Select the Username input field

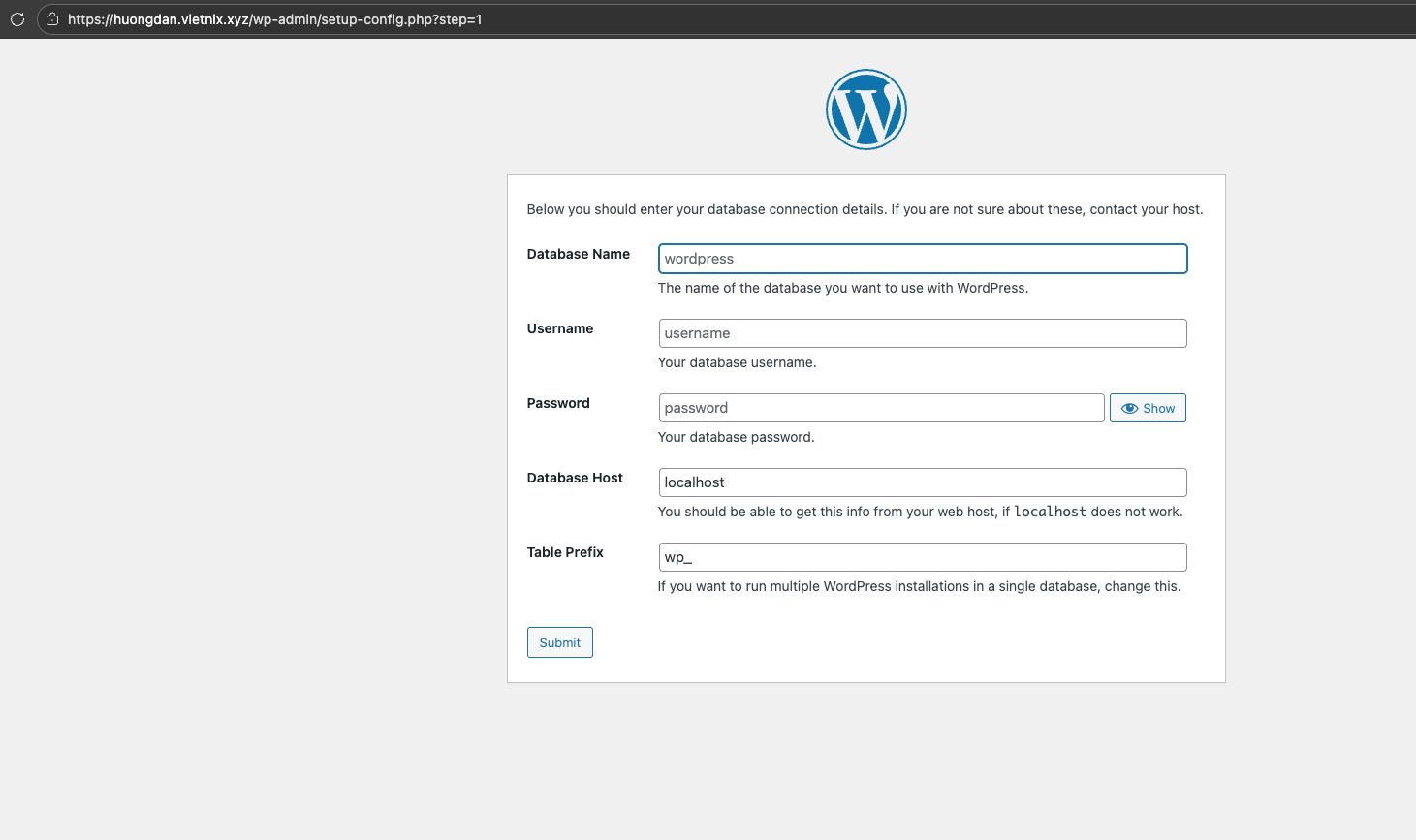(x=922, y=333)
